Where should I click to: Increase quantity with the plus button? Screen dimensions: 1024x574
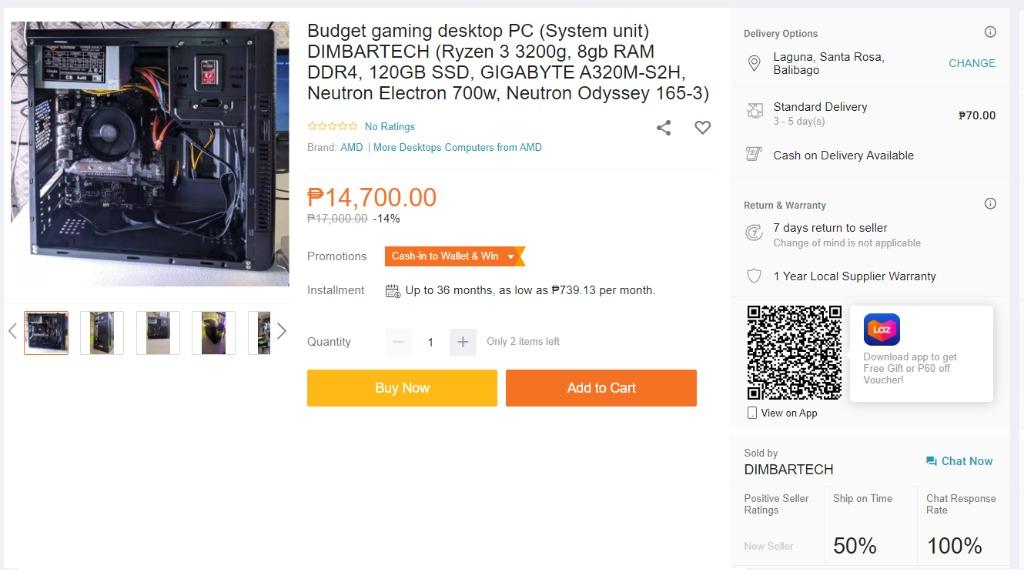pos(462,342)
